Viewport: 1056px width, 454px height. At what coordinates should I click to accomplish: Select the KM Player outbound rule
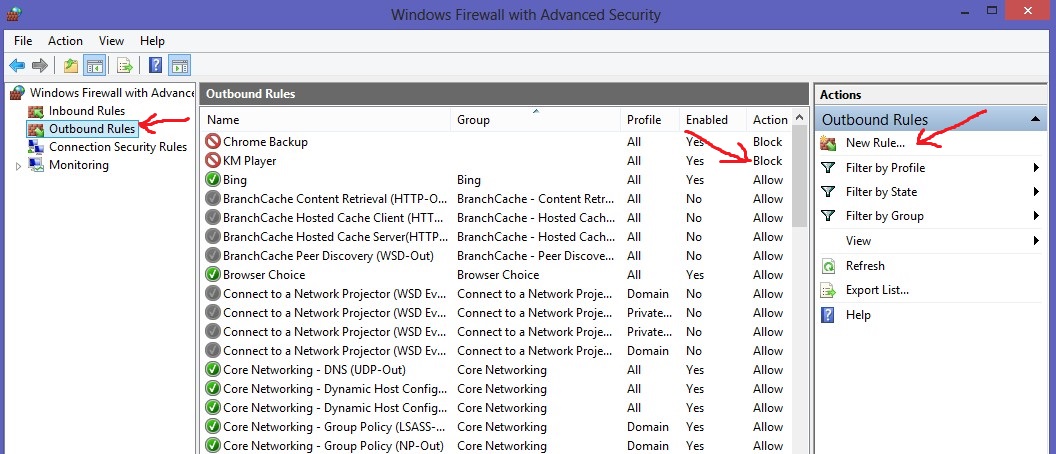(x=250, y=161)
